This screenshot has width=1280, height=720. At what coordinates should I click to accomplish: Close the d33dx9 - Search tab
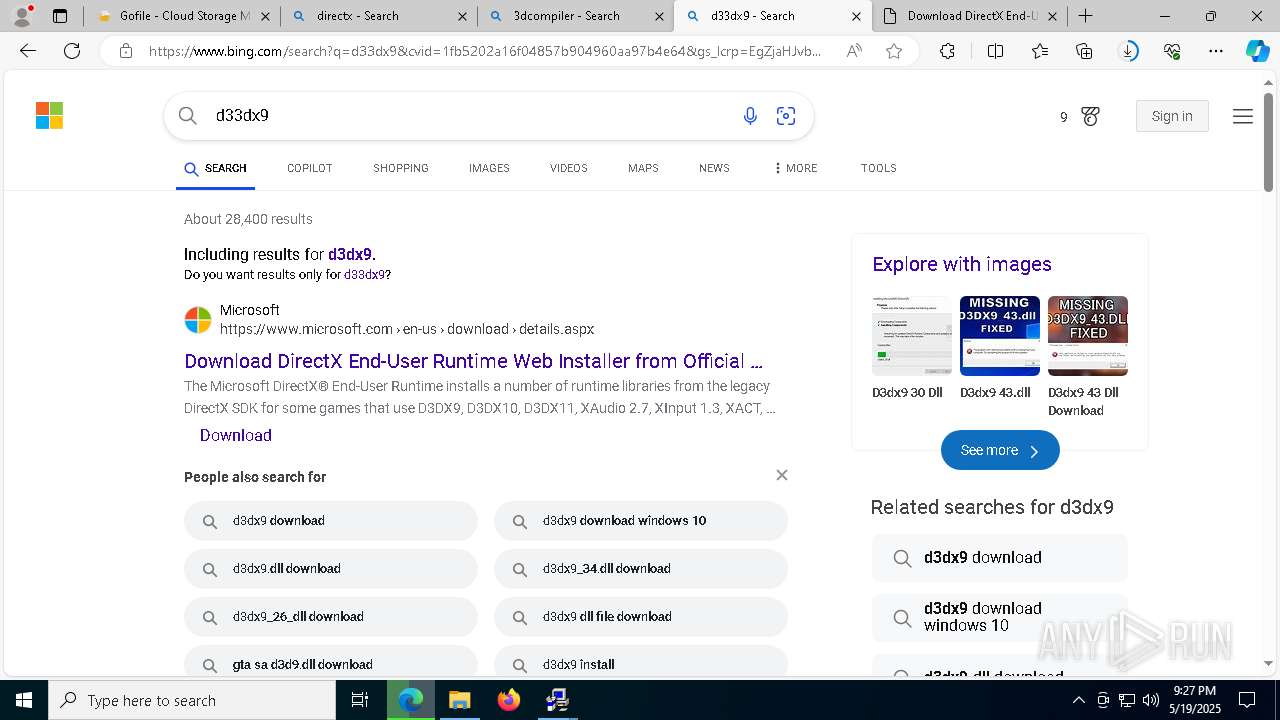[856, 16]
